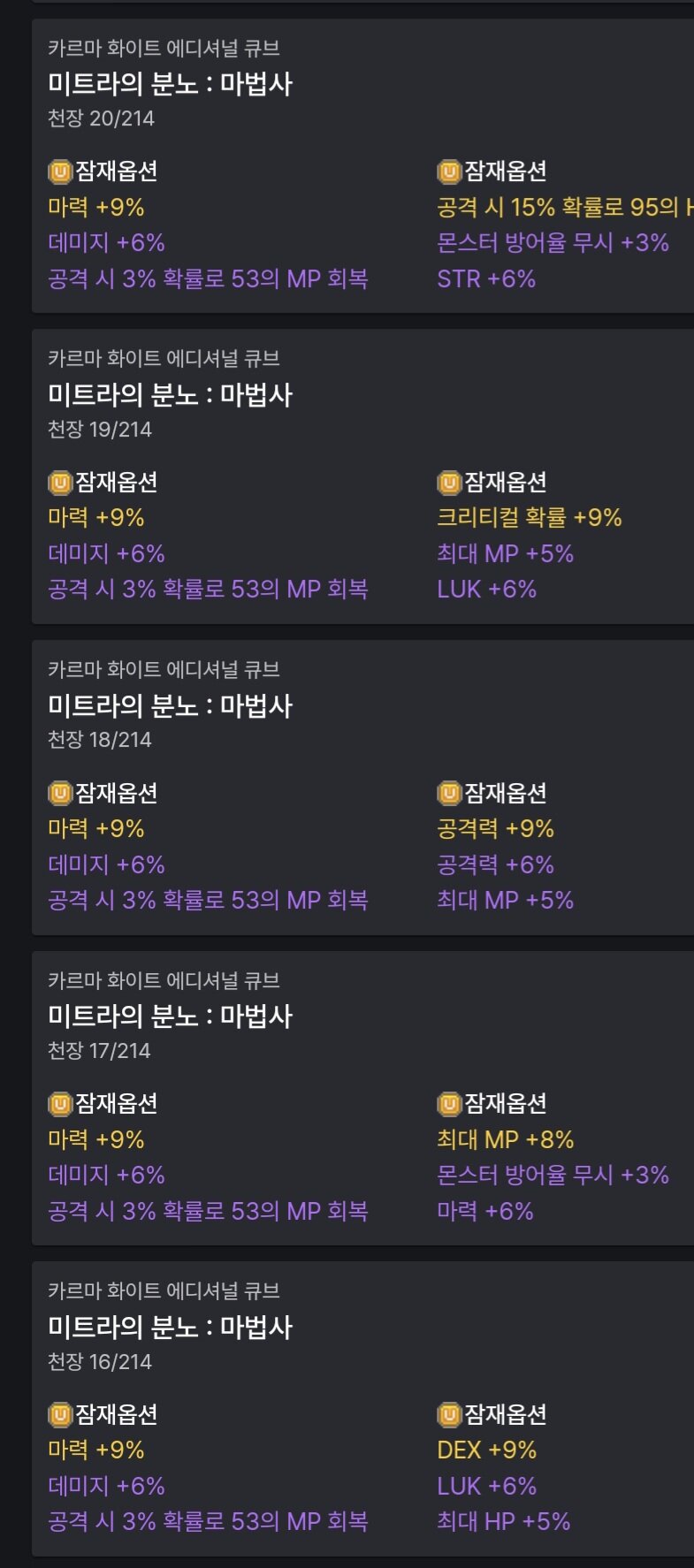Click the 천장 16/214 counter text
Viewport: 694px width, 1568px height.
point(100,1362)
